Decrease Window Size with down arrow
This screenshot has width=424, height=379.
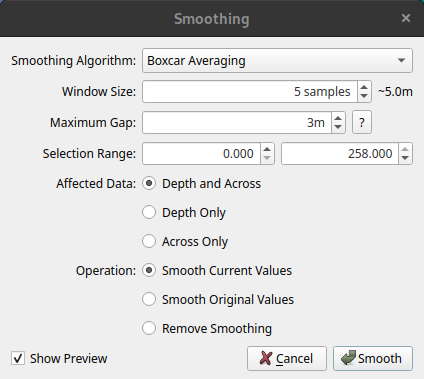364,96
